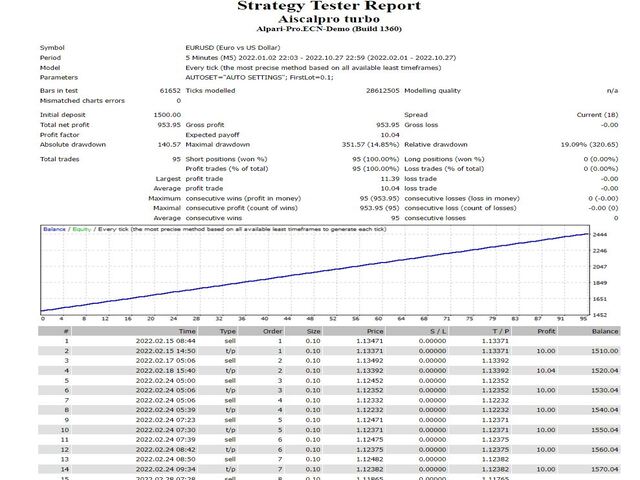Click "Long positions (won %)" label
Viewport: 640px width, 480px height.
click(x=444, y=159)
